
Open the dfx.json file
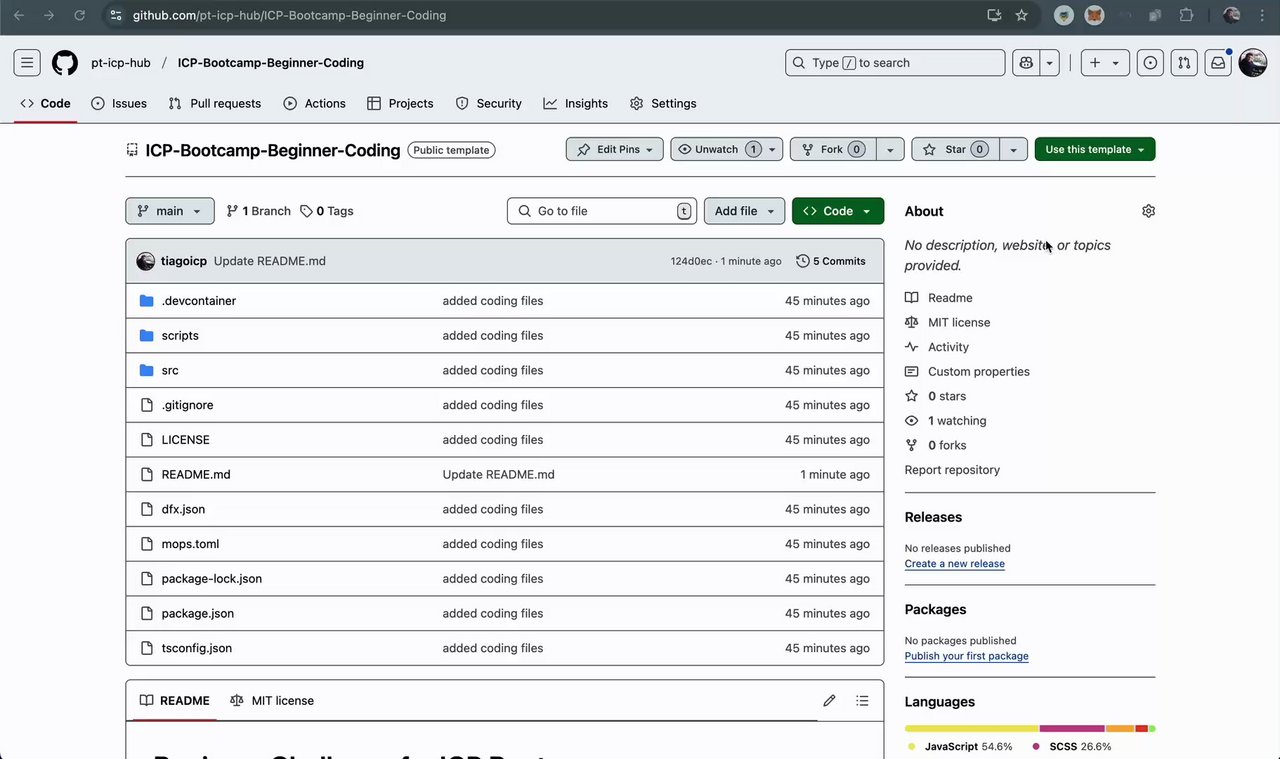point(183,510)
